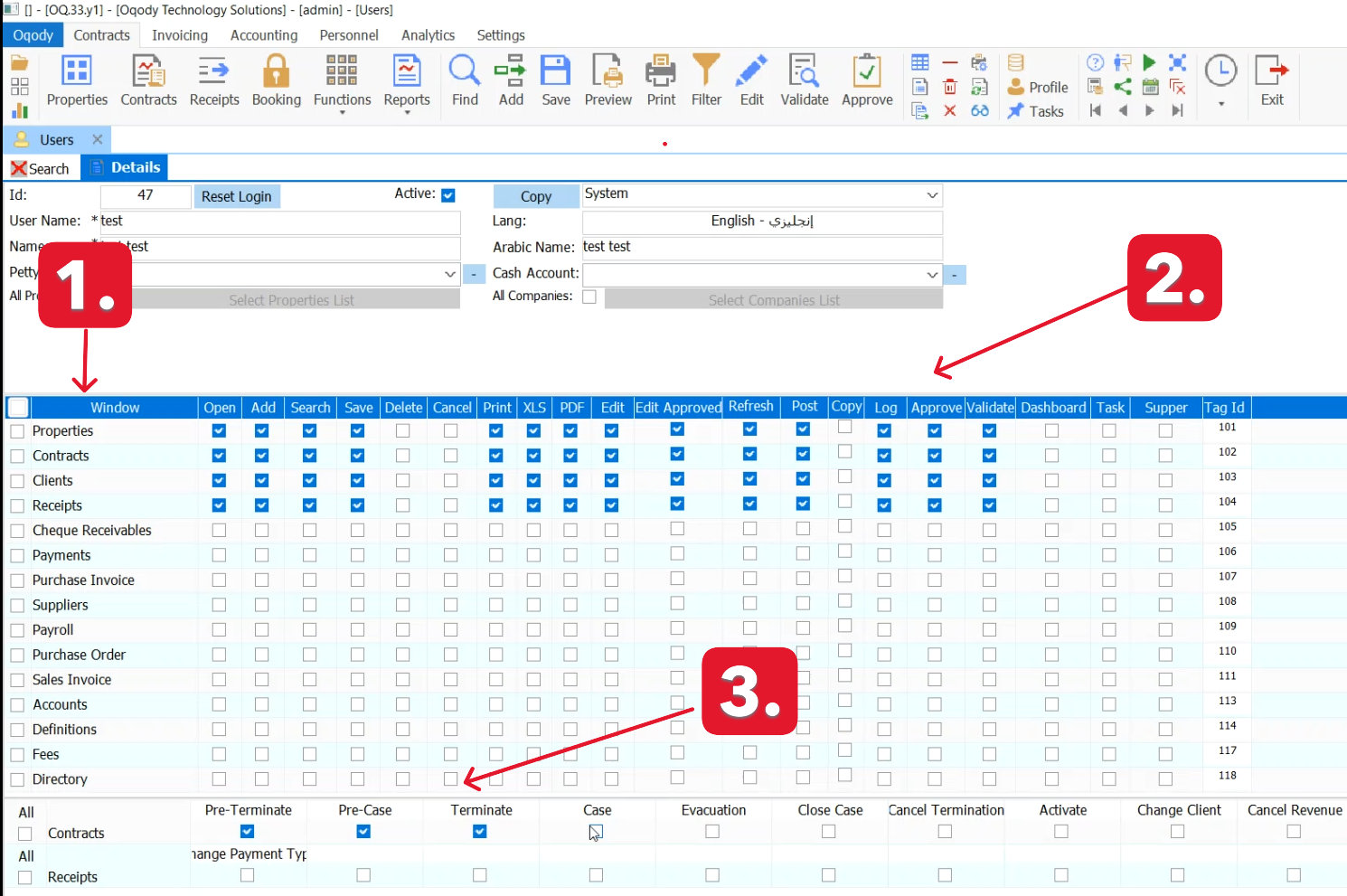Click the Approve clipboard icon

click(x=866, y=72)
